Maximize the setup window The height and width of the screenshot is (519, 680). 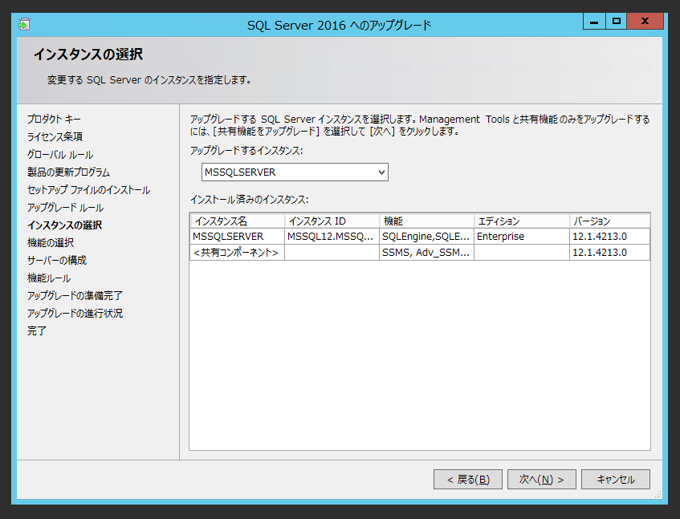pos(616,21)
